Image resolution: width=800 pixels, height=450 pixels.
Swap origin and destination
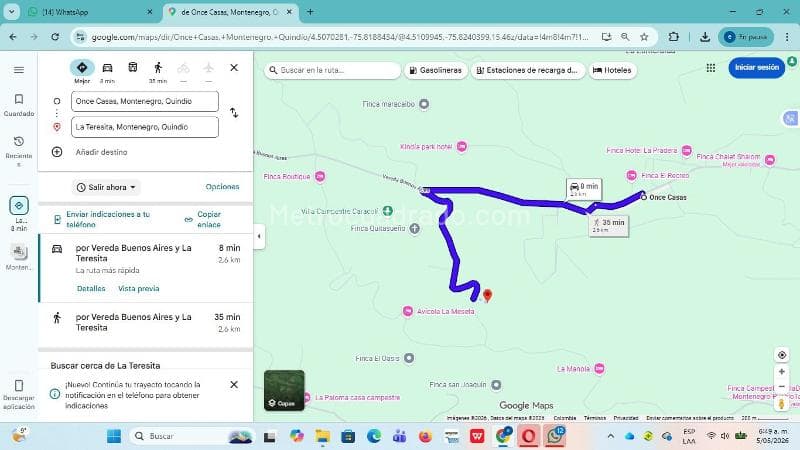pyautogui.click(x=234, y=113)
